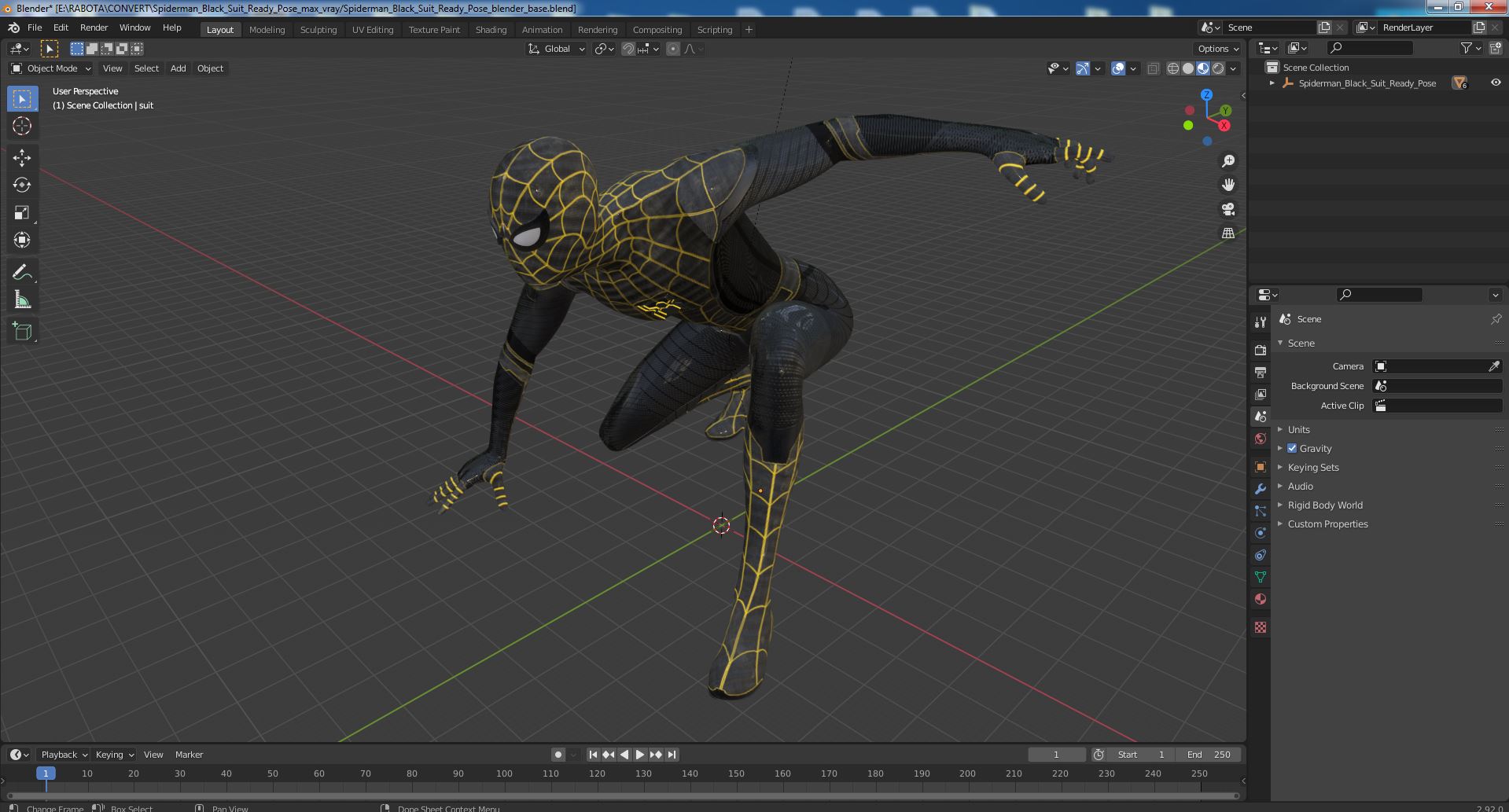Select the Cursor tool in the toolbar
This screenshot has width=1509, height=812.
point(22,126)
